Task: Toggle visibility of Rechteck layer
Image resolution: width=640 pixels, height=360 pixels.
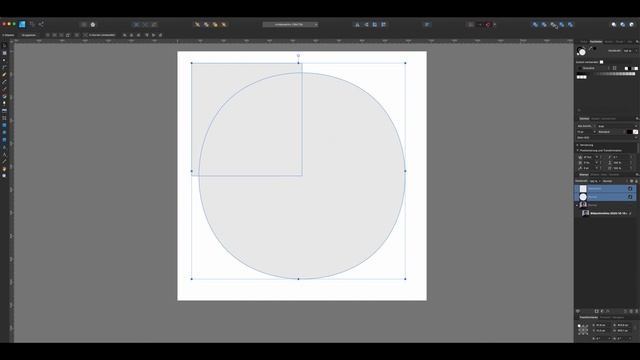Action: 630,189
